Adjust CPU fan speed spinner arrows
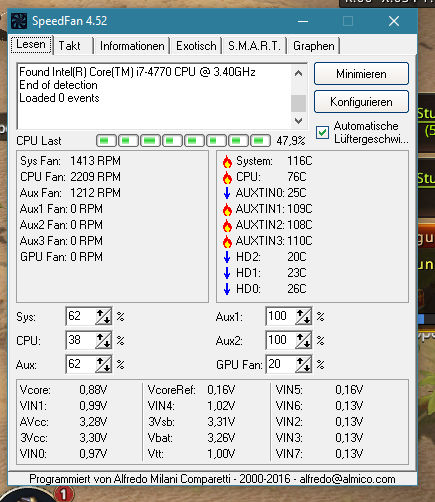435x502 pixels. point(103,340)
